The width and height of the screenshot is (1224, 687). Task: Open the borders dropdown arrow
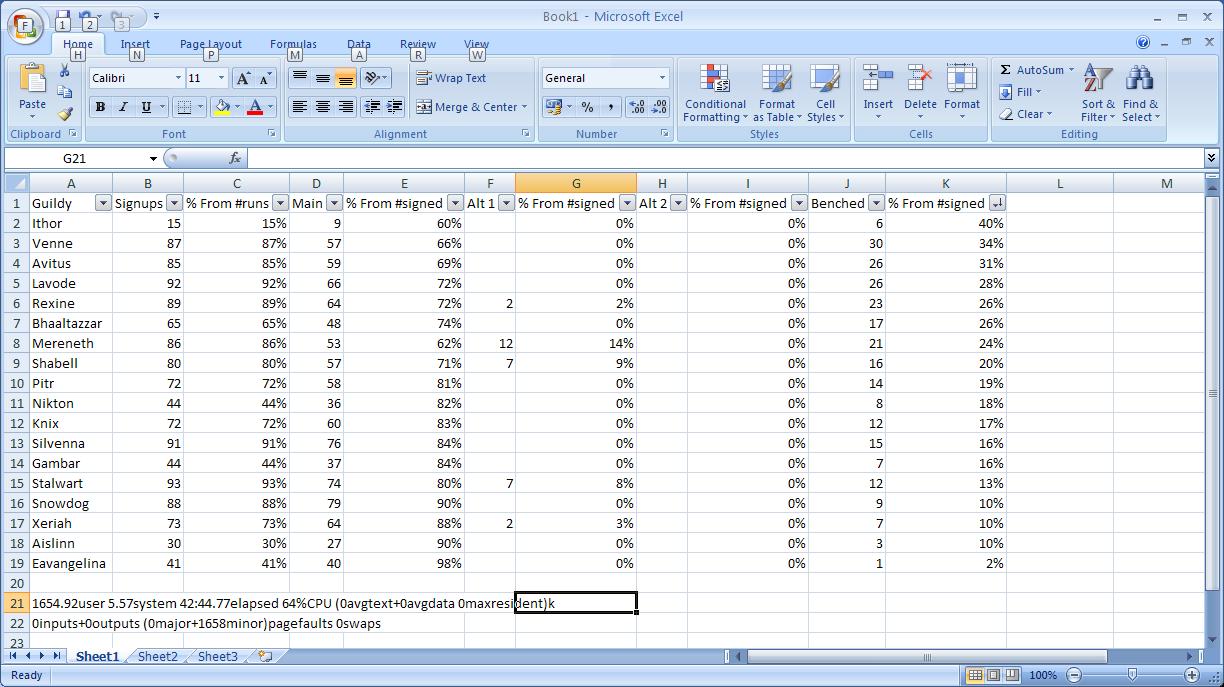click(200, 107)
